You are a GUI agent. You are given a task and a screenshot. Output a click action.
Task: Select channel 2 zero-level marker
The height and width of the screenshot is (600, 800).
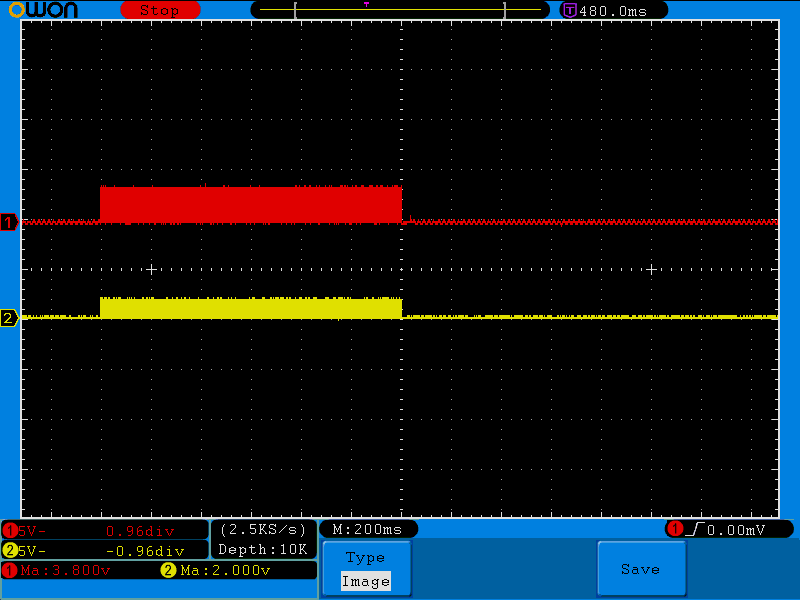[9, 318]
